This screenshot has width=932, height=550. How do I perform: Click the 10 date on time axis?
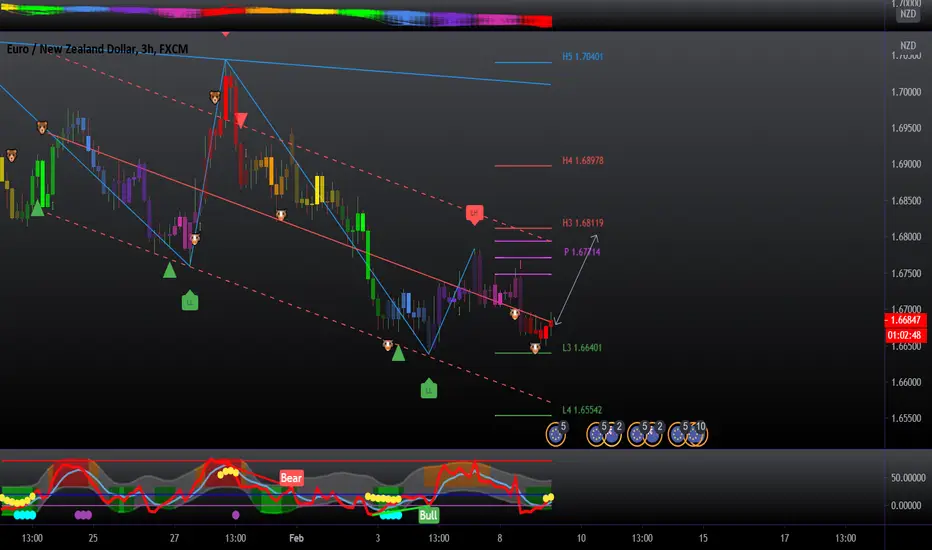pos(581,538)
